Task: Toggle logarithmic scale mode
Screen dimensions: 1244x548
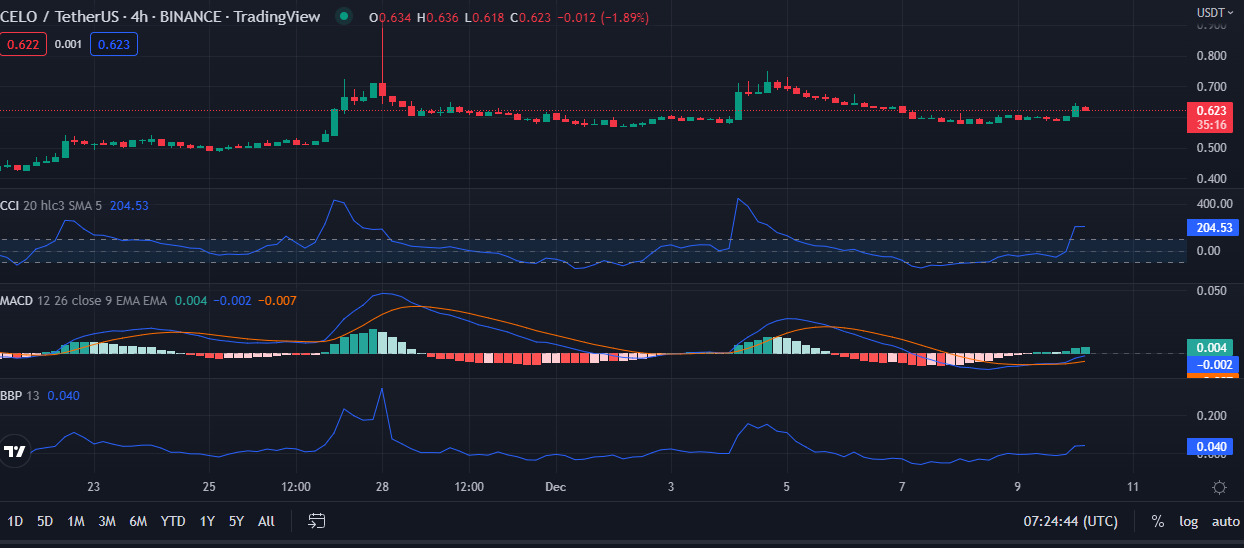Action: [x=1188, y=521]
